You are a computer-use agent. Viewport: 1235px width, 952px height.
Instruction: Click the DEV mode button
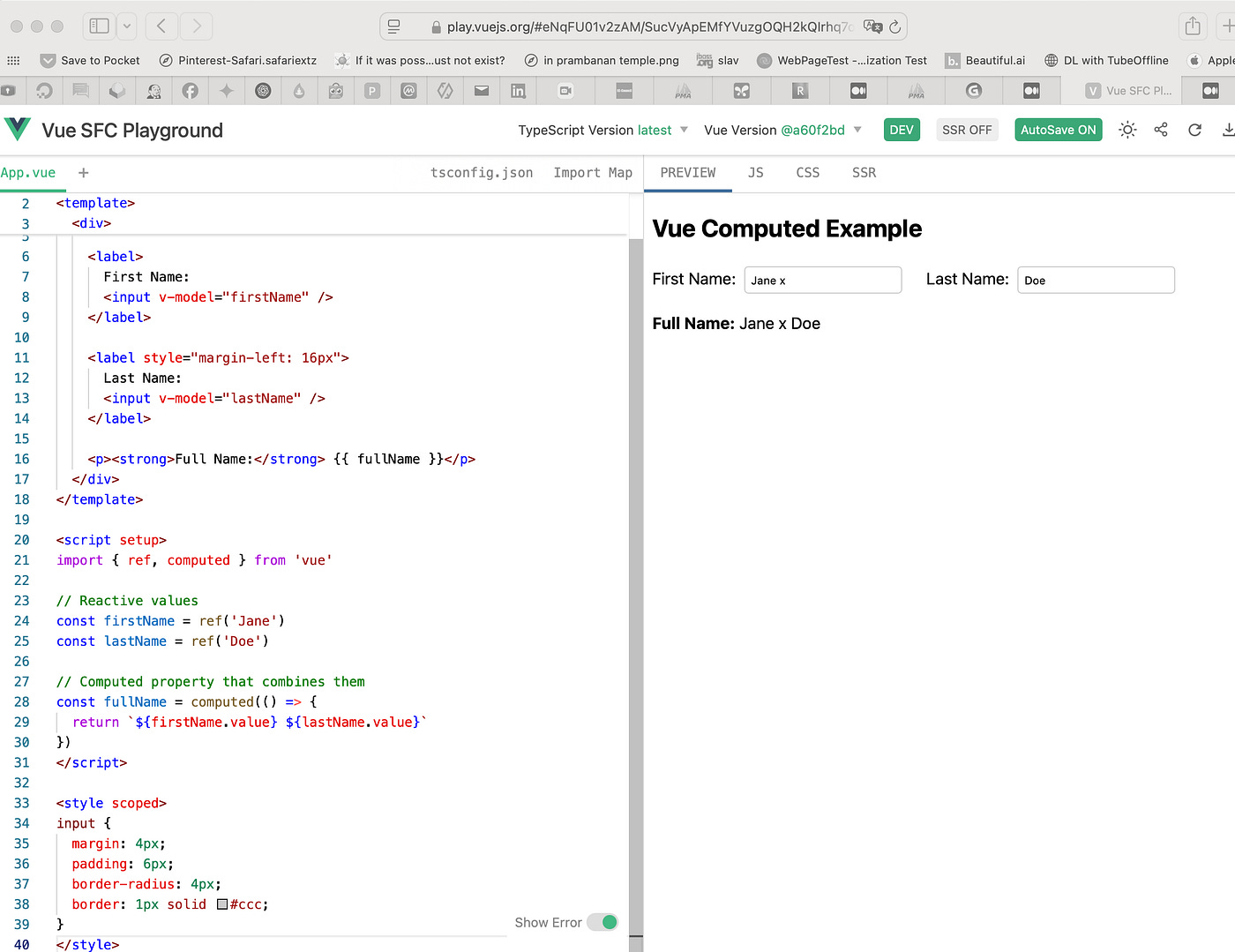pos(902,129)
